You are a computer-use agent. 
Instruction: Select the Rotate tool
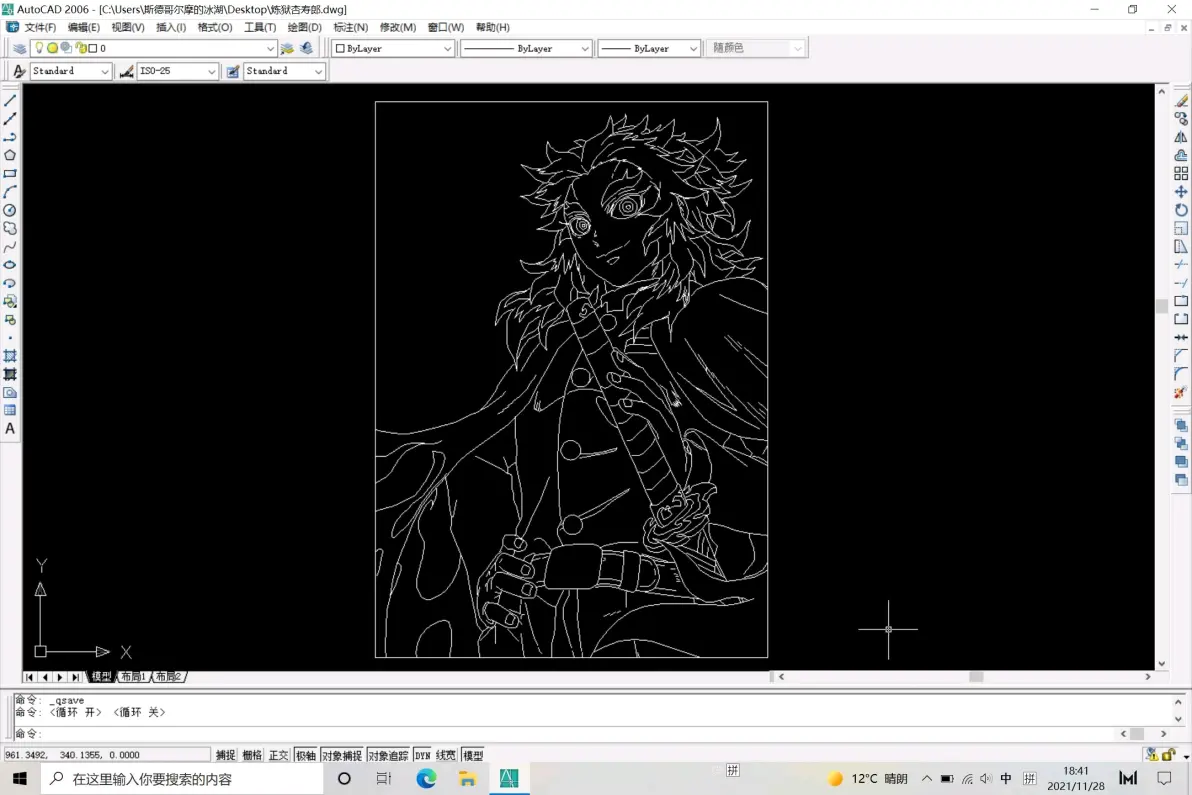[x=1181, y=210]
